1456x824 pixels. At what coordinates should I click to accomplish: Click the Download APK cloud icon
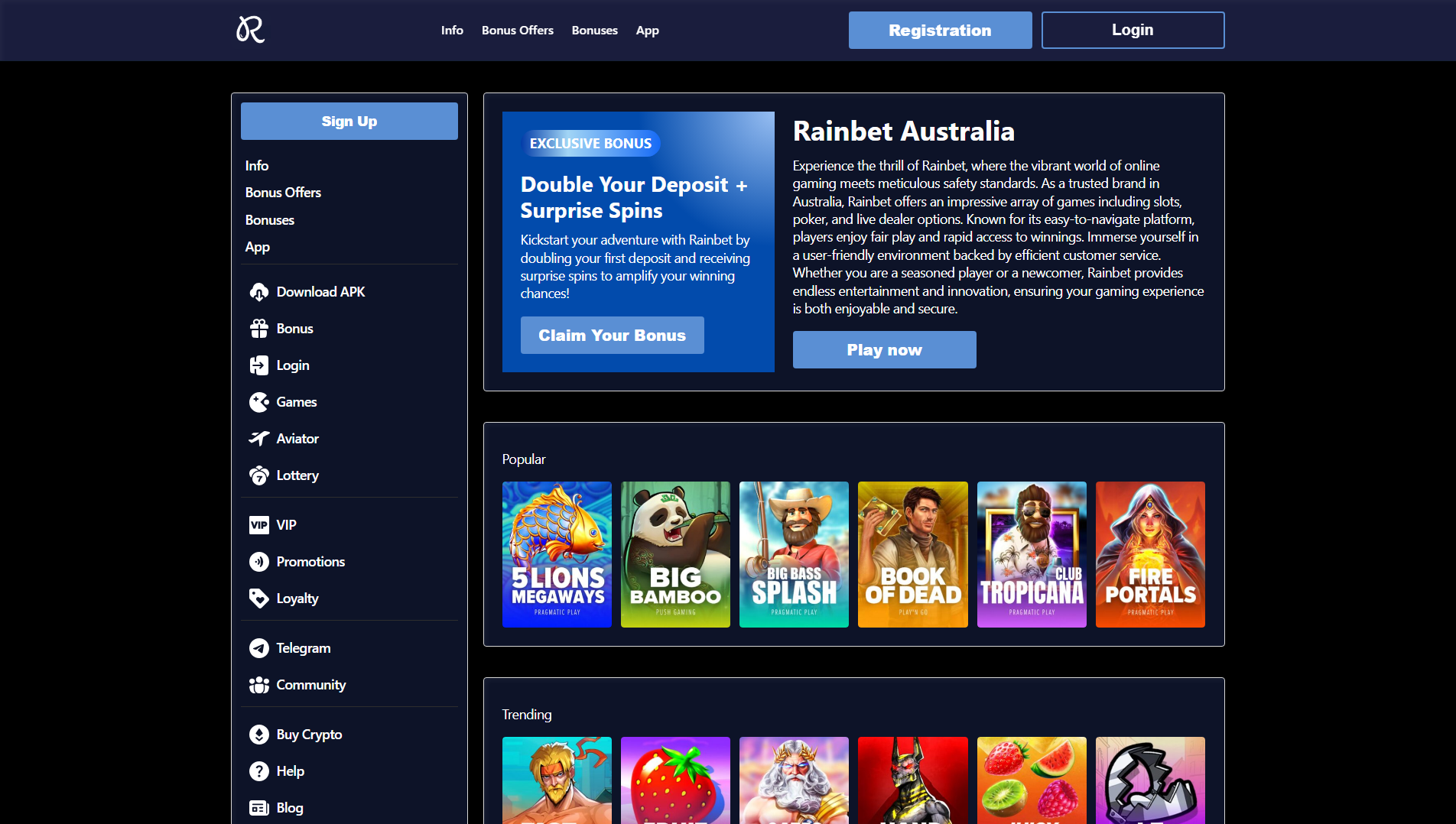[x=259, y=292]
